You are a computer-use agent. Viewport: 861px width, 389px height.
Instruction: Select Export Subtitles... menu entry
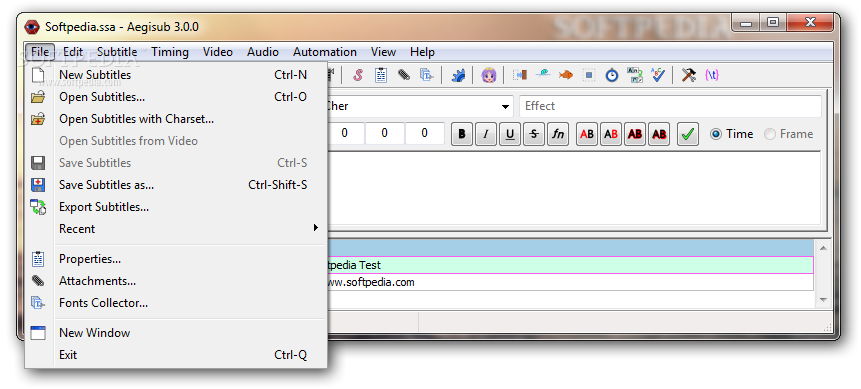click(176, 207)
